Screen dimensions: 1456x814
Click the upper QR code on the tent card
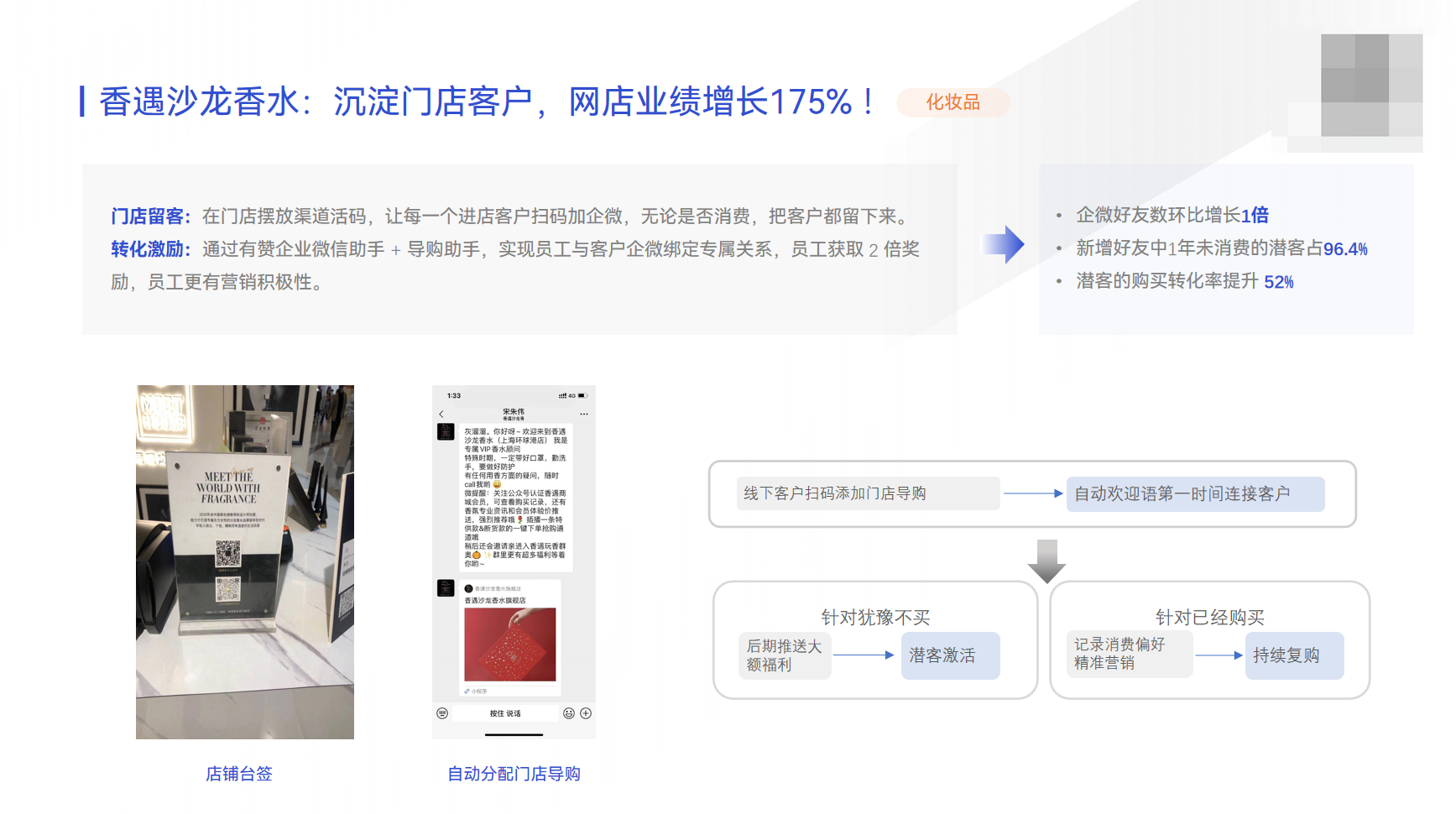[x=227, y=554]
